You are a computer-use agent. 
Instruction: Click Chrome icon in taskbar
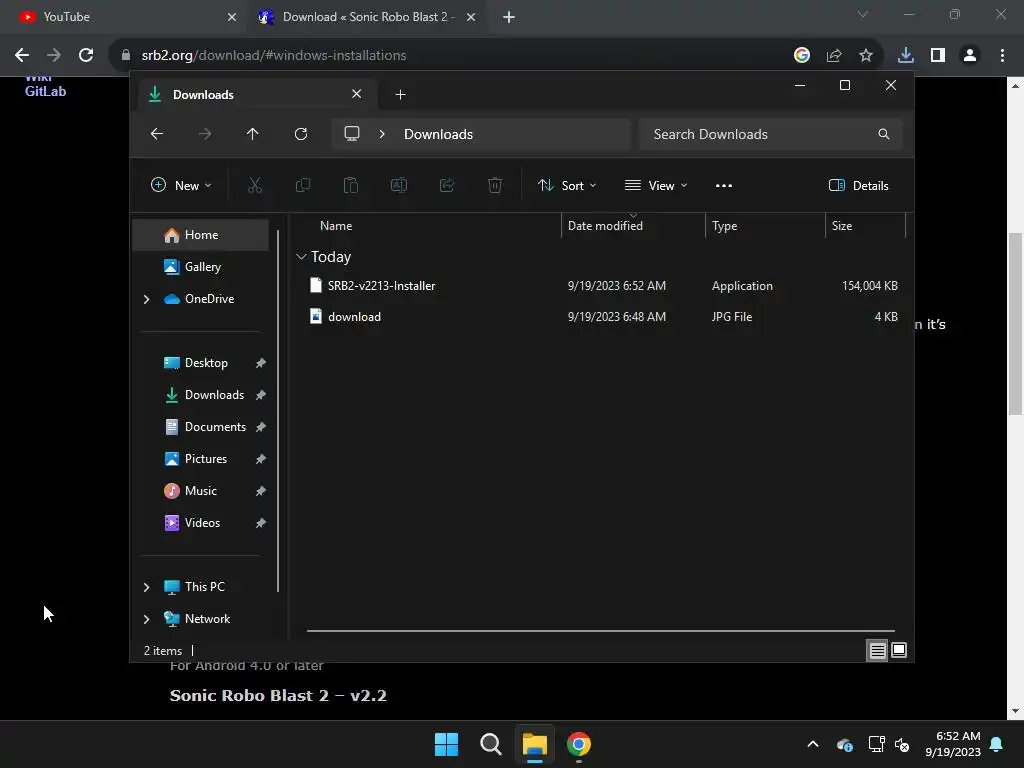pos(579,744)
